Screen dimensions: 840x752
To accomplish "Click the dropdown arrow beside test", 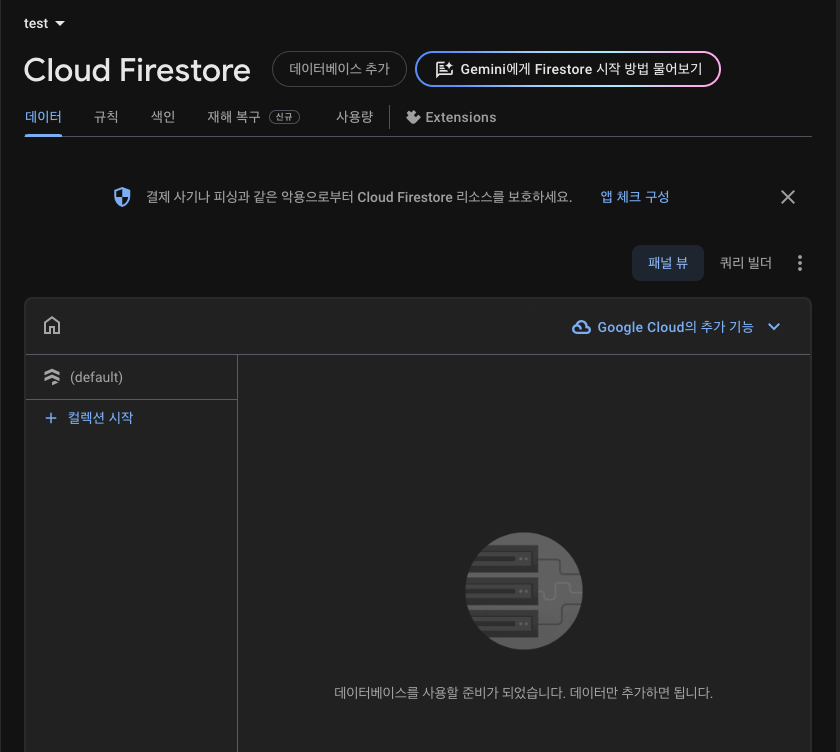I will point(60,24).
